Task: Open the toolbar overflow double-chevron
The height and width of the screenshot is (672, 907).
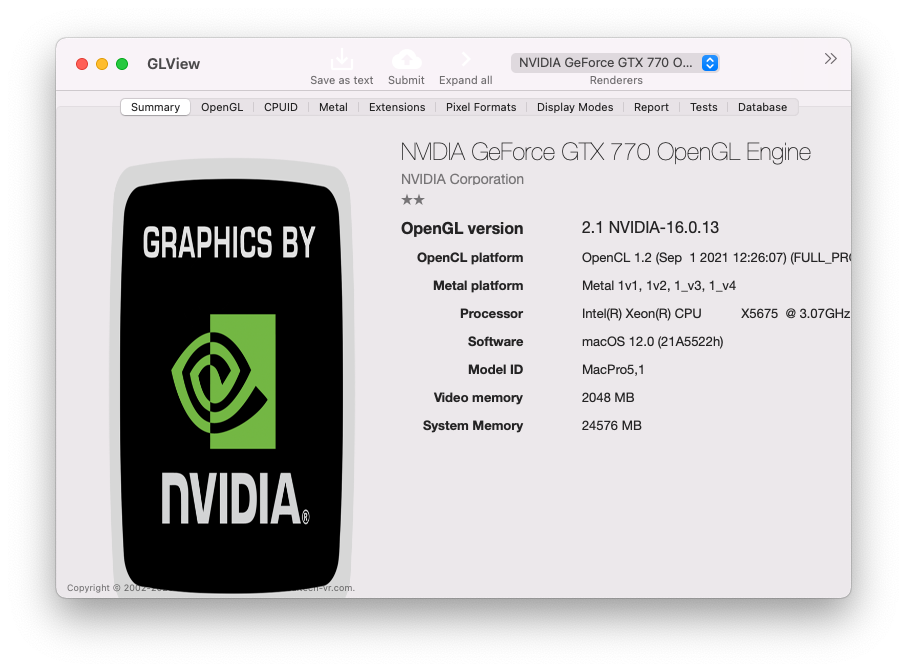Action: point(831,58)
